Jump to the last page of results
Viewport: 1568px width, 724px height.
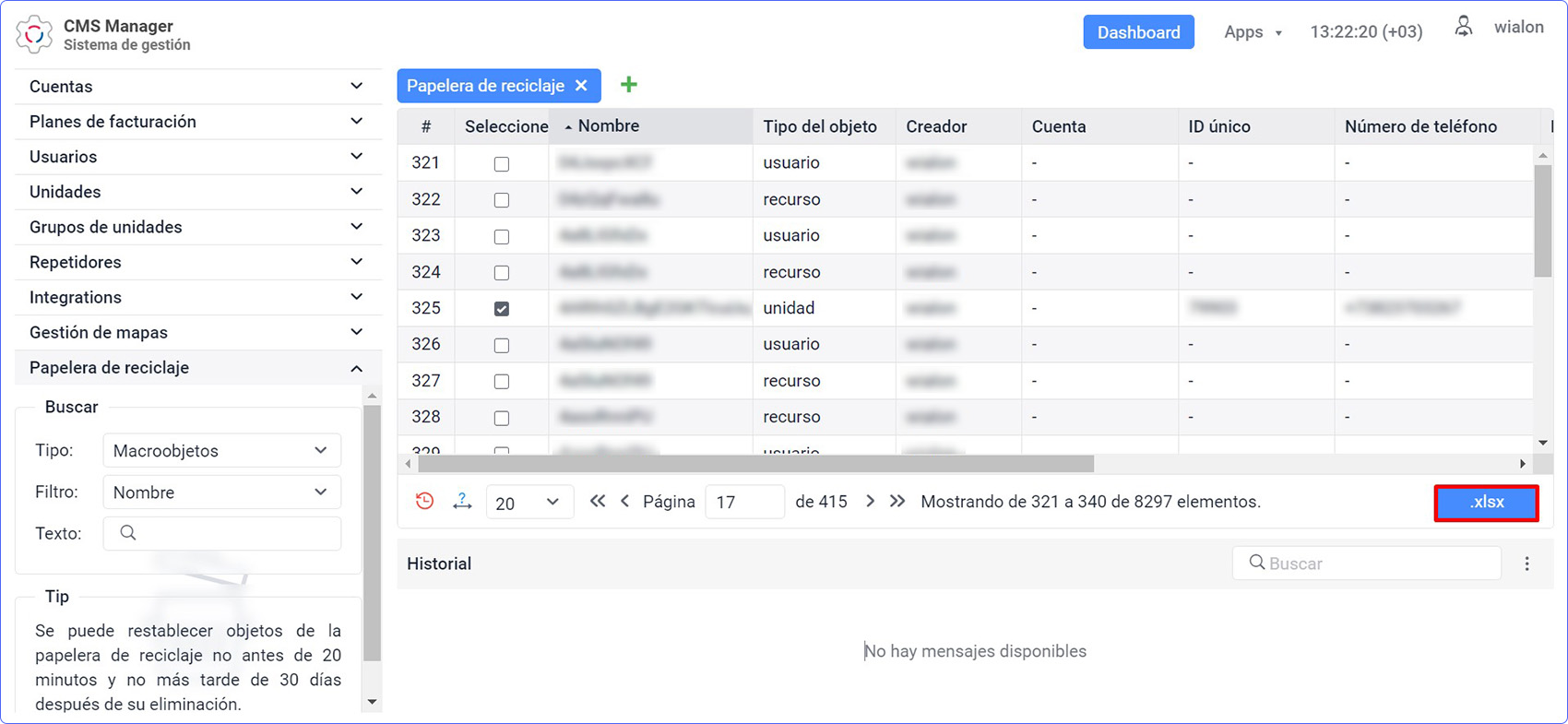tap(897, 502)
